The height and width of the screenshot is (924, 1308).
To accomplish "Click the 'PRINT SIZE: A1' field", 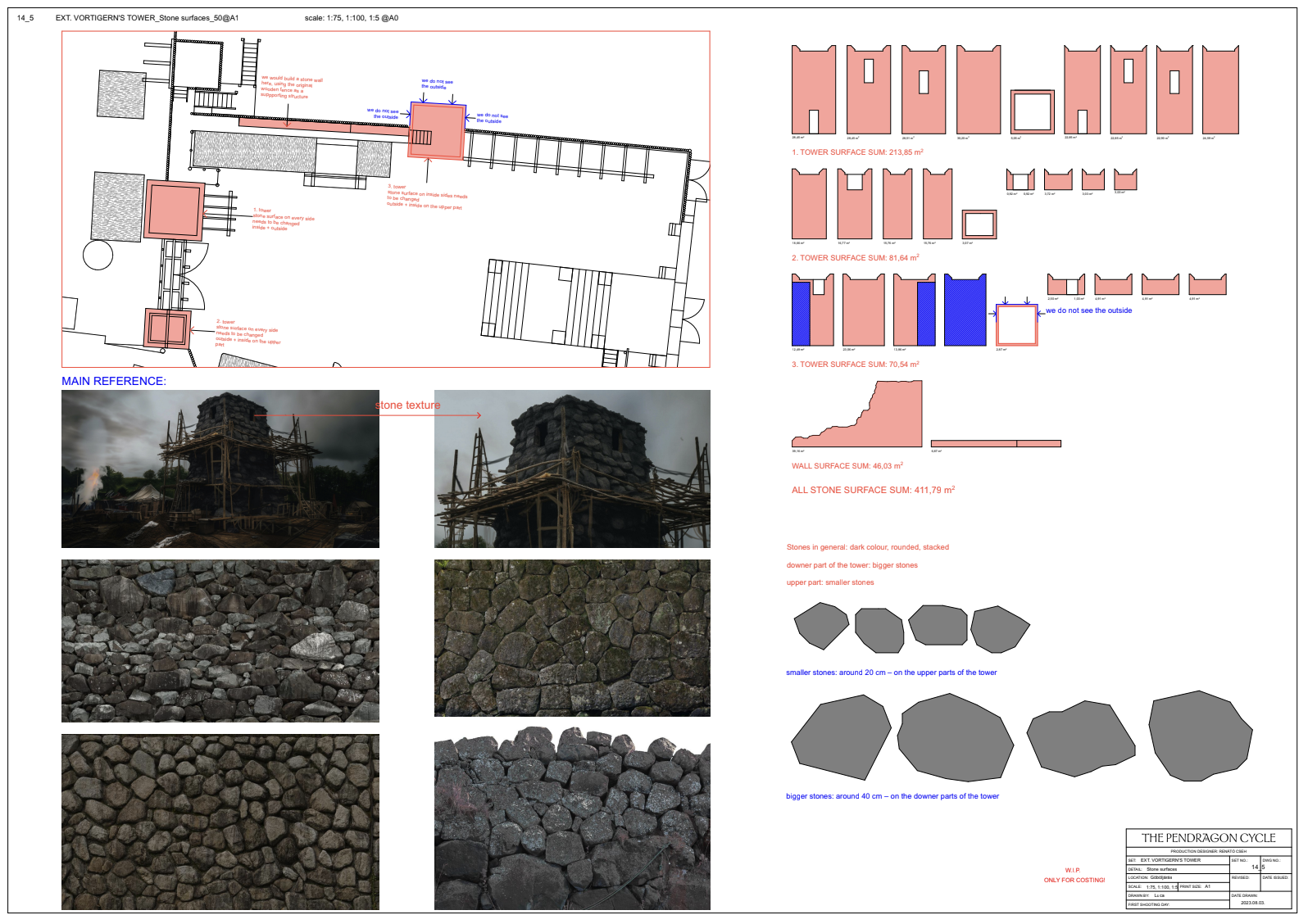I will tap(1204, 886).
